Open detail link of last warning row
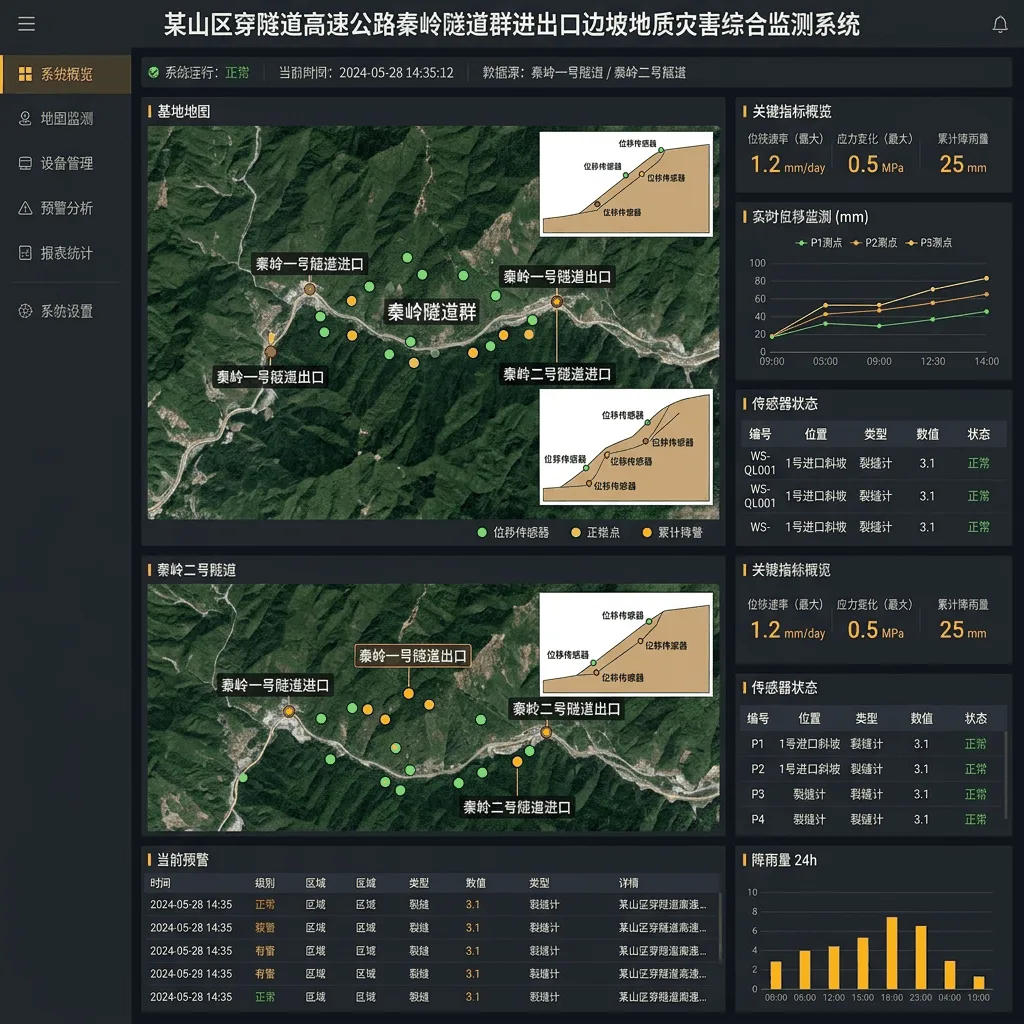 click(x=662, y=997)
